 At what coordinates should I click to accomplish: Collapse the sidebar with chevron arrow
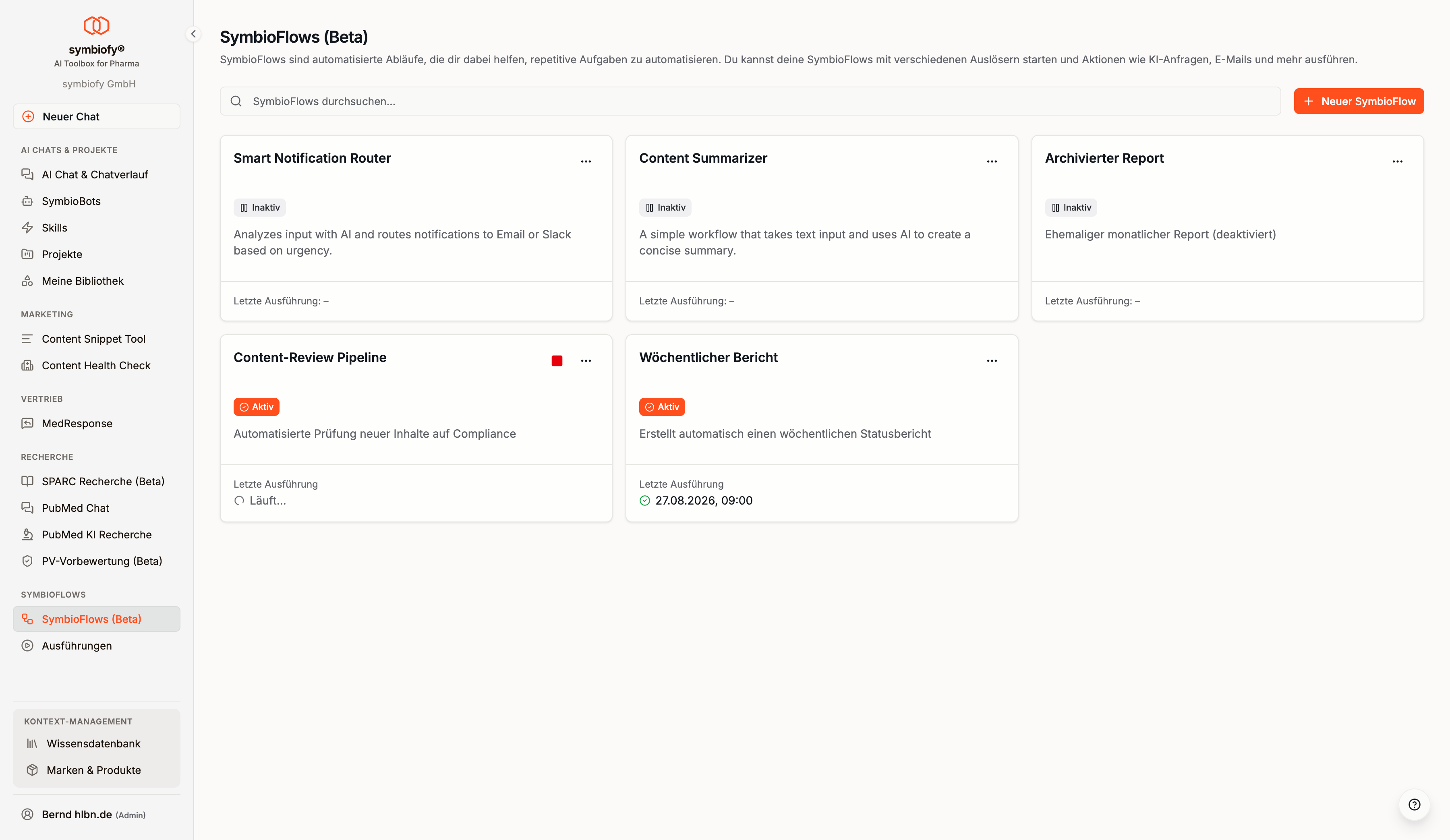tap(193, 34)
